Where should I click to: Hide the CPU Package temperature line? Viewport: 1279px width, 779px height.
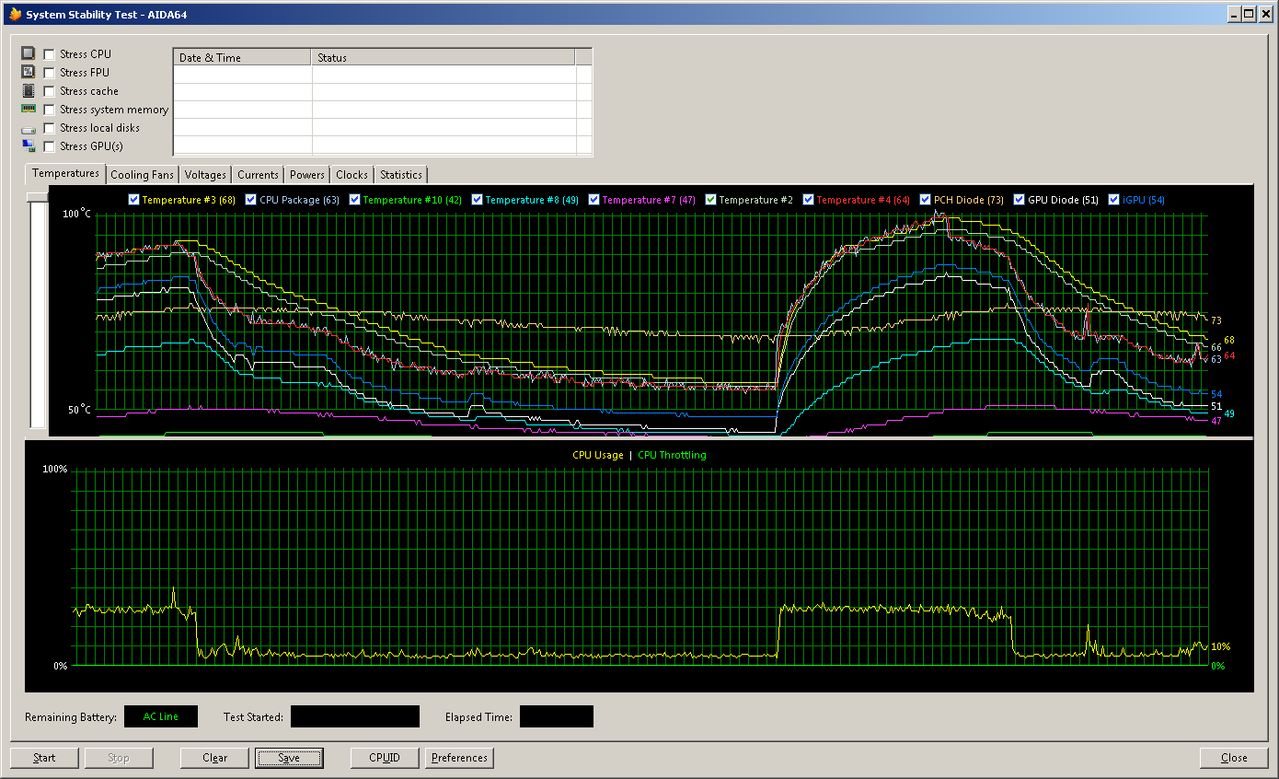click(x=250, y=200)
